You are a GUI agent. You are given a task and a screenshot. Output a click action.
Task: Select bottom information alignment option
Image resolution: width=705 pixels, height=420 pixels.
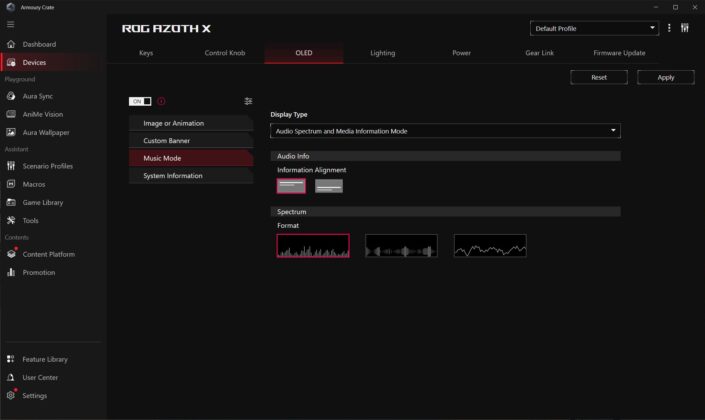[x=329, y=186]
